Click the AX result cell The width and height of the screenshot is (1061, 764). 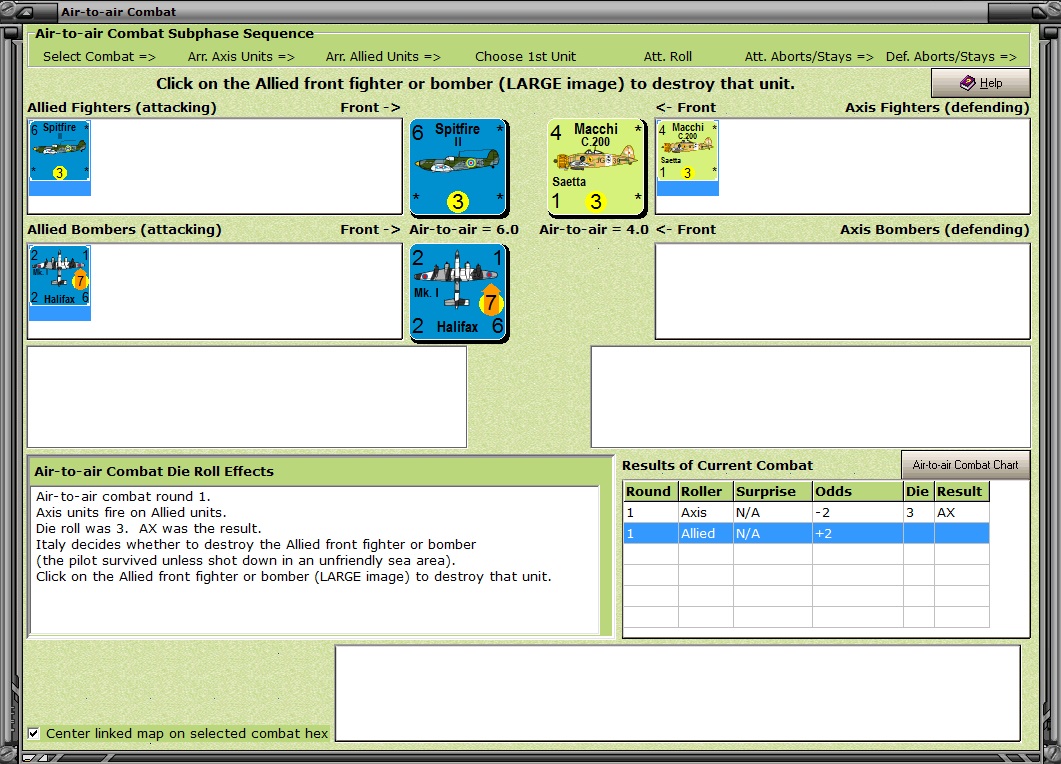coord(962,512)
